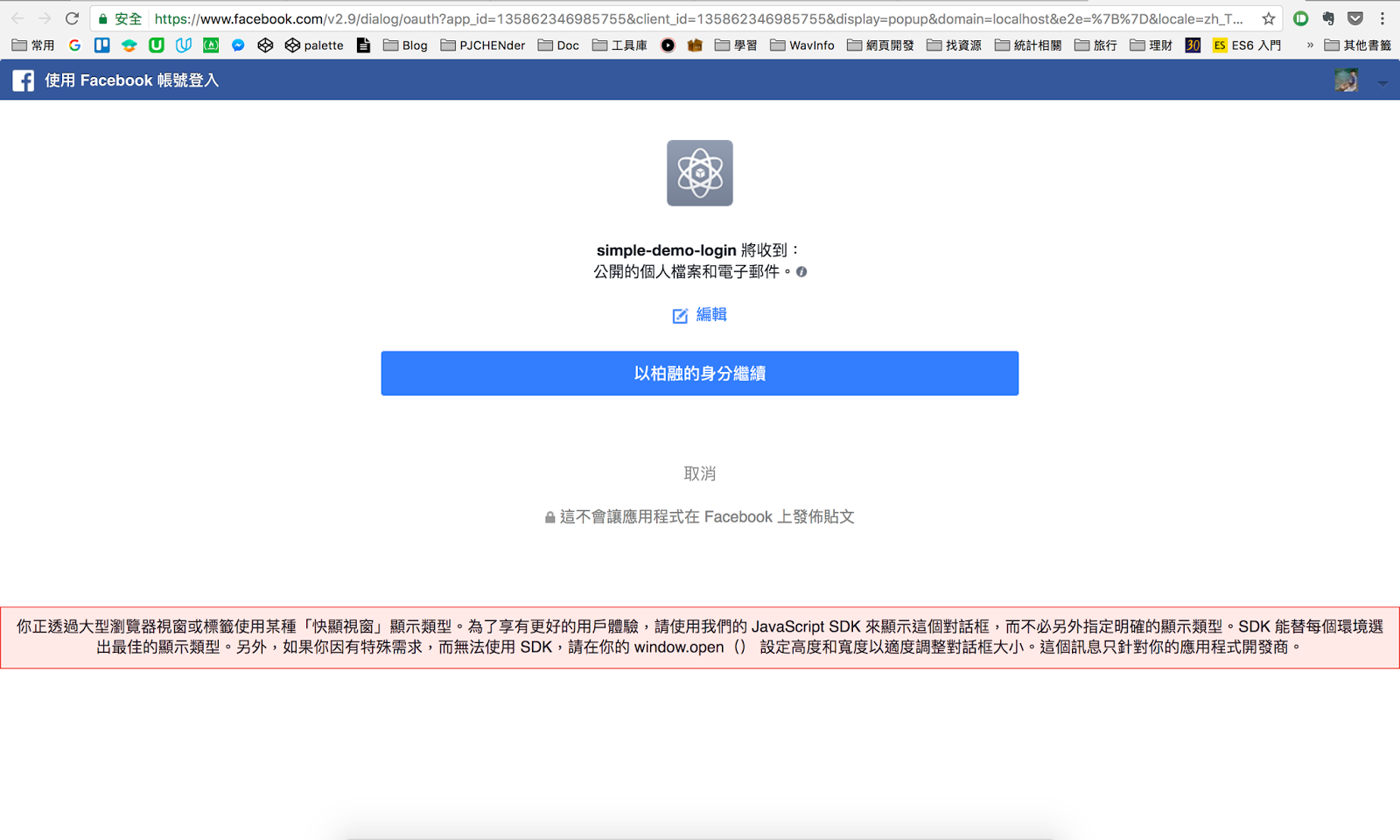
Task: Click 以柏融的身分繼續 continue button
Action: click(700, 374)
